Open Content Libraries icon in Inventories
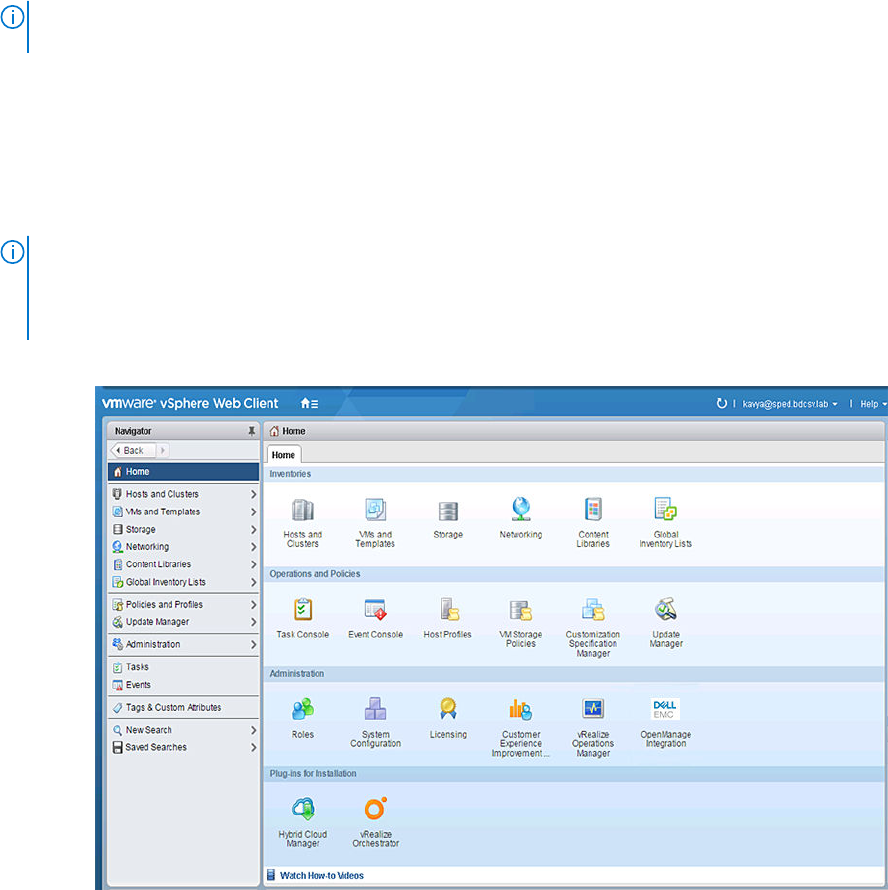 [x=593, y=509]
